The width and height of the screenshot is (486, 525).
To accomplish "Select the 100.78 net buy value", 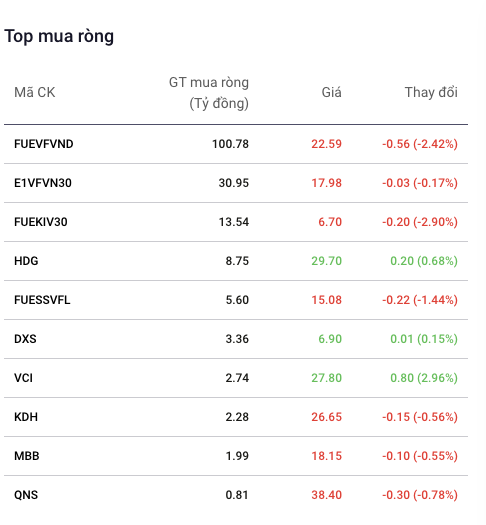I will (x=230, y=144).
